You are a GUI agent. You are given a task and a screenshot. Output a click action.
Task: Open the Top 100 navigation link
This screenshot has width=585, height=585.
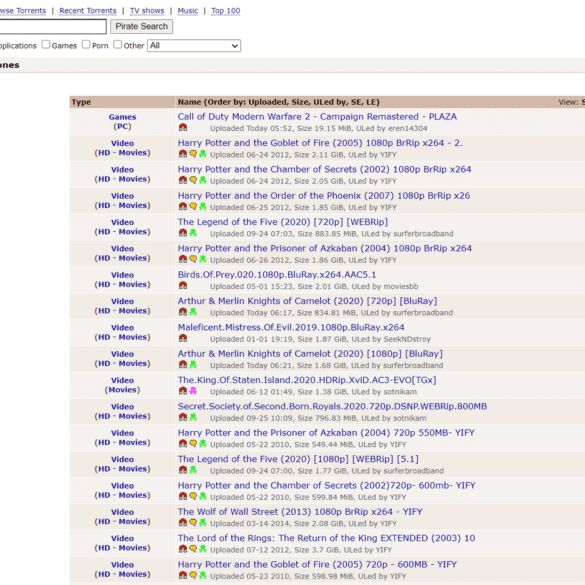pos(226,11)
